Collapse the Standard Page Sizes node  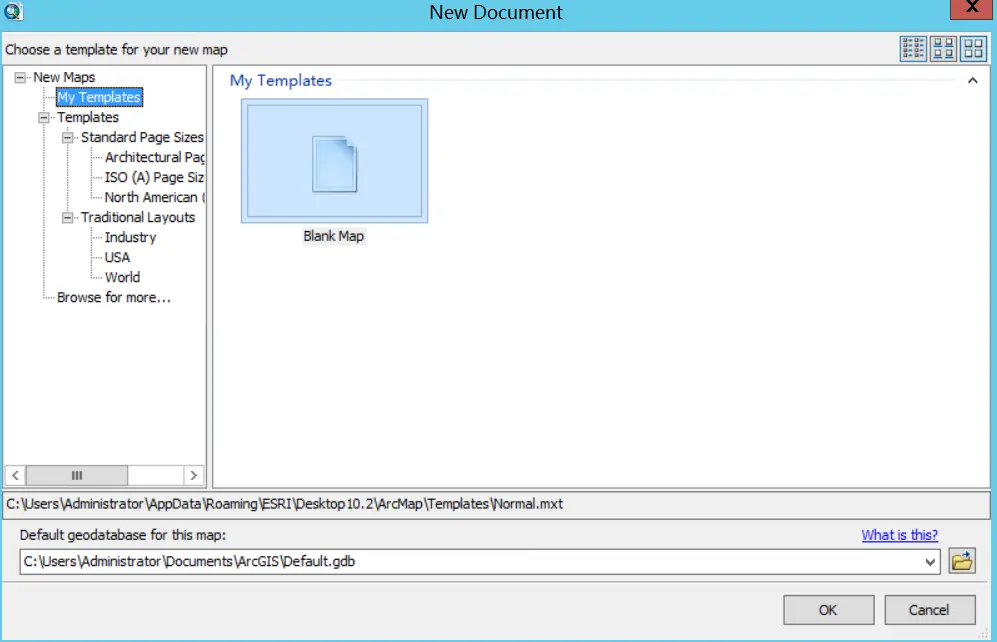point(67,137)
